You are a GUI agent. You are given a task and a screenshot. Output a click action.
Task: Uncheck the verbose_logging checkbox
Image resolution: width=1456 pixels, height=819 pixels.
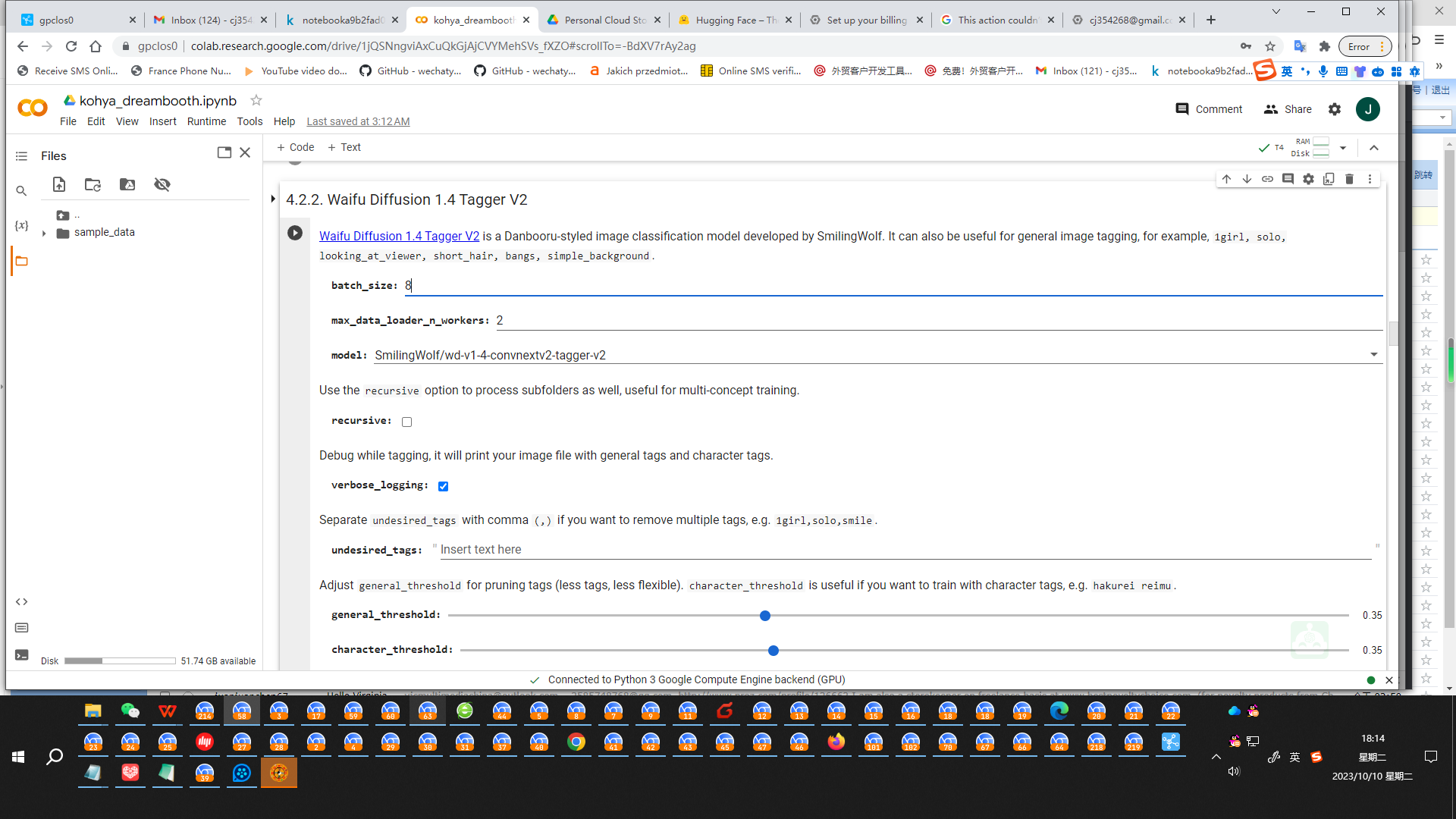coord(444,486)
